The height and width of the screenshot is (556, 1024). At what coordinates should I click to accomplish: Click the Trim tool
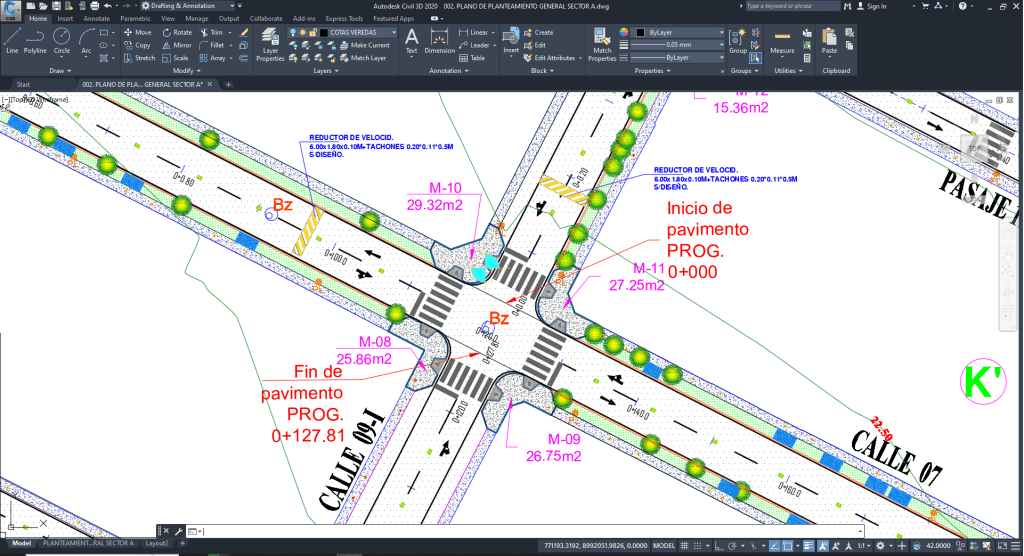pyautogui.click(x=212, y=32)
